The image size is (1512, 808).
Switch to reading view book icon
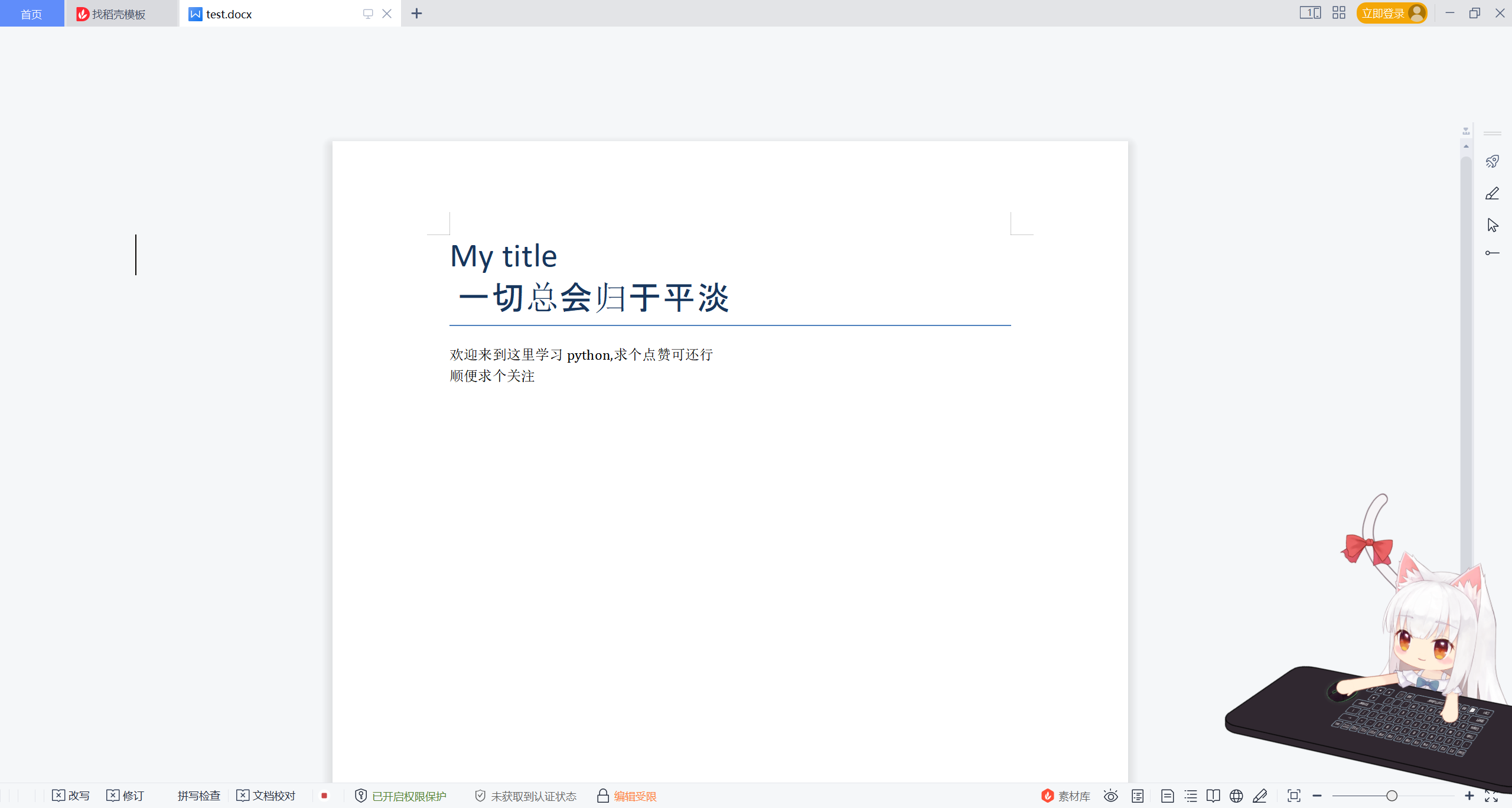point(1213,796)
